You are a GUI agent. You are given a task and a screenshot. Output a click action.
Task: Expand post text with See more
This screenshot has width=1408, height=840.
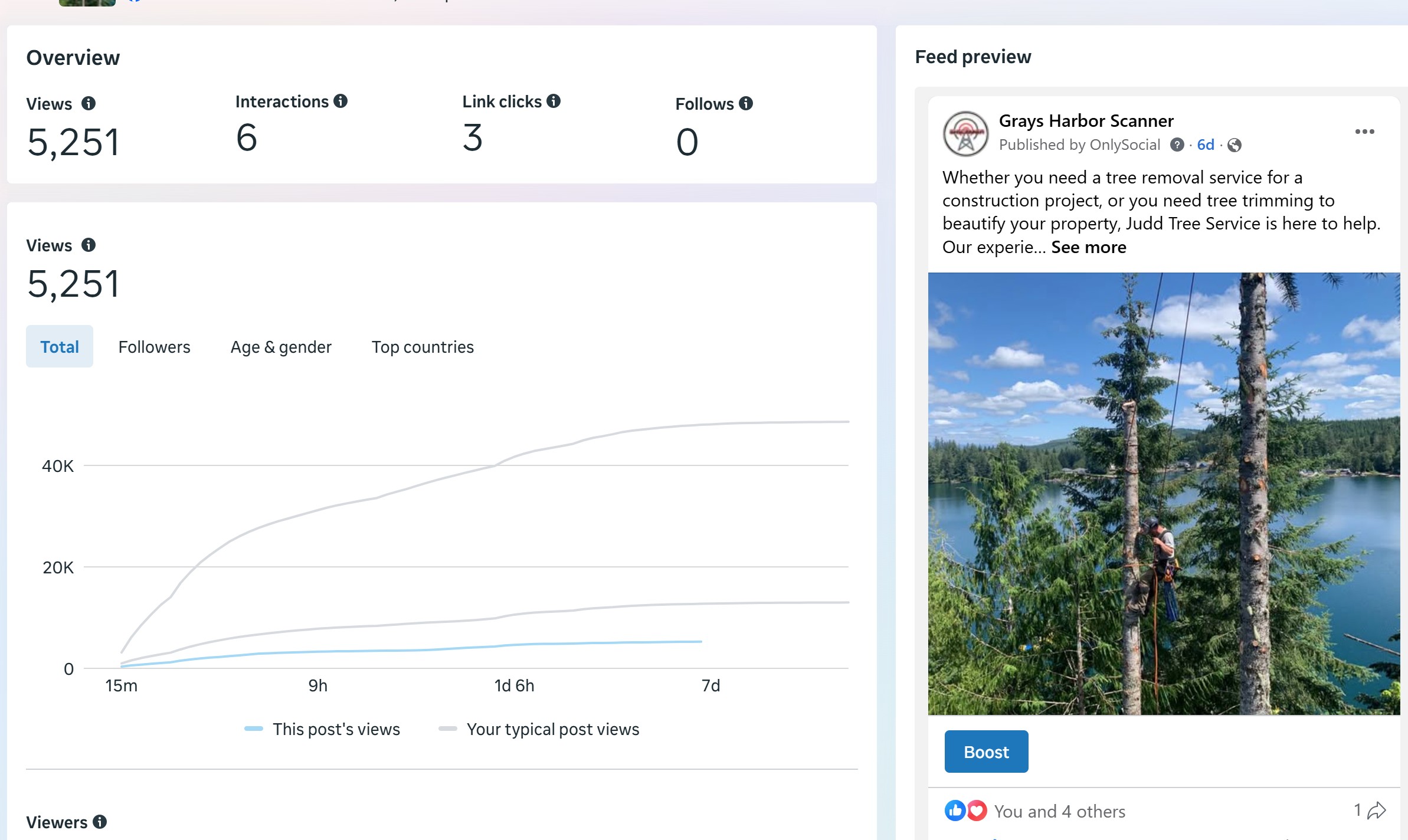[1089, 247]
